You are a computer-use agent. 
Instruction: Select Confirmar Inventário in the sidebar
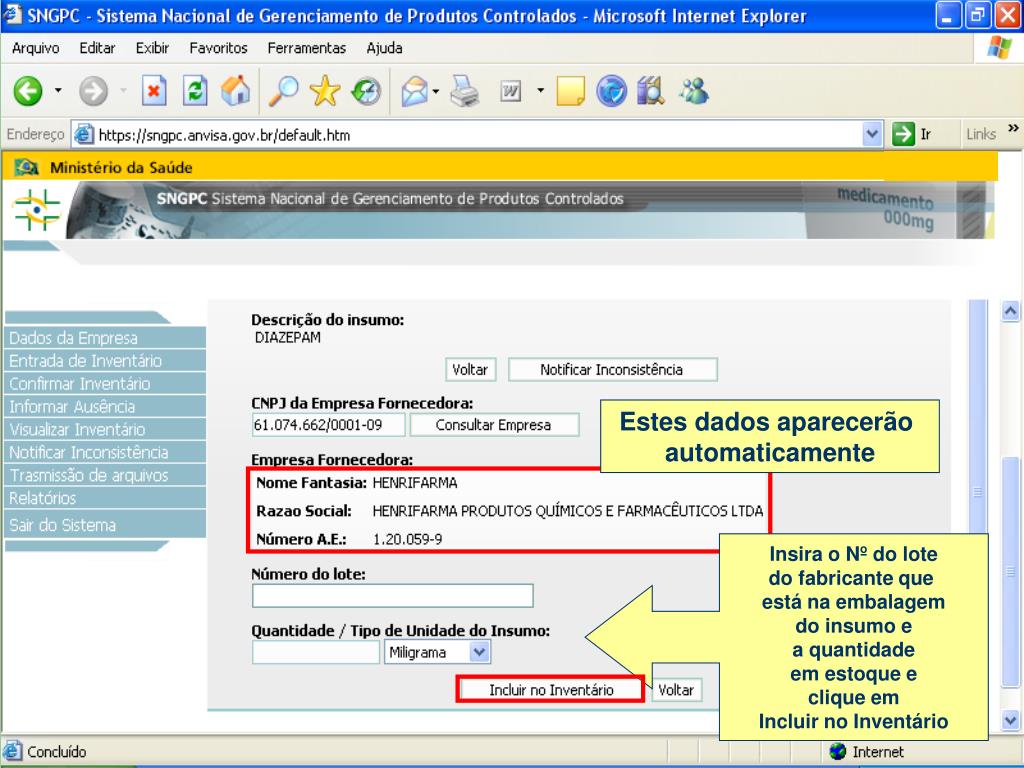click(105, 383)
